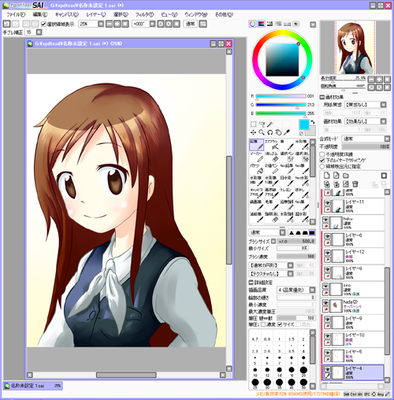
Task: Select the eyedropper color picker tool
Action: pos(287,132)
